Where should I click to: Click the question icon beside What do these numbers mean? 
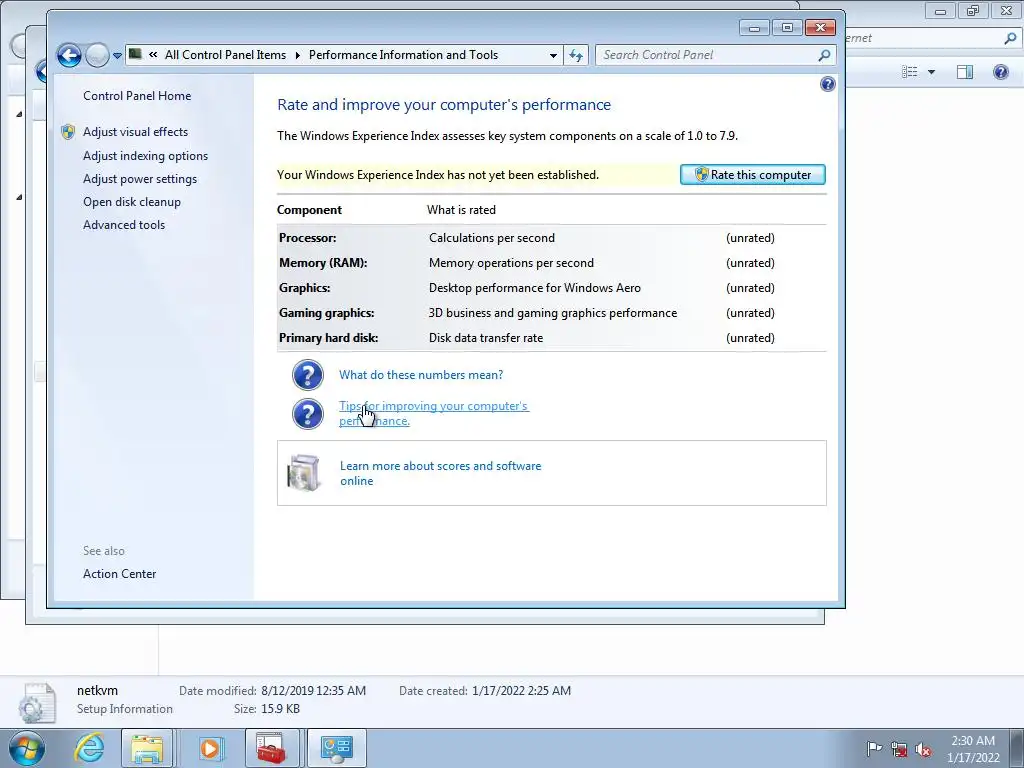(308, 375)
